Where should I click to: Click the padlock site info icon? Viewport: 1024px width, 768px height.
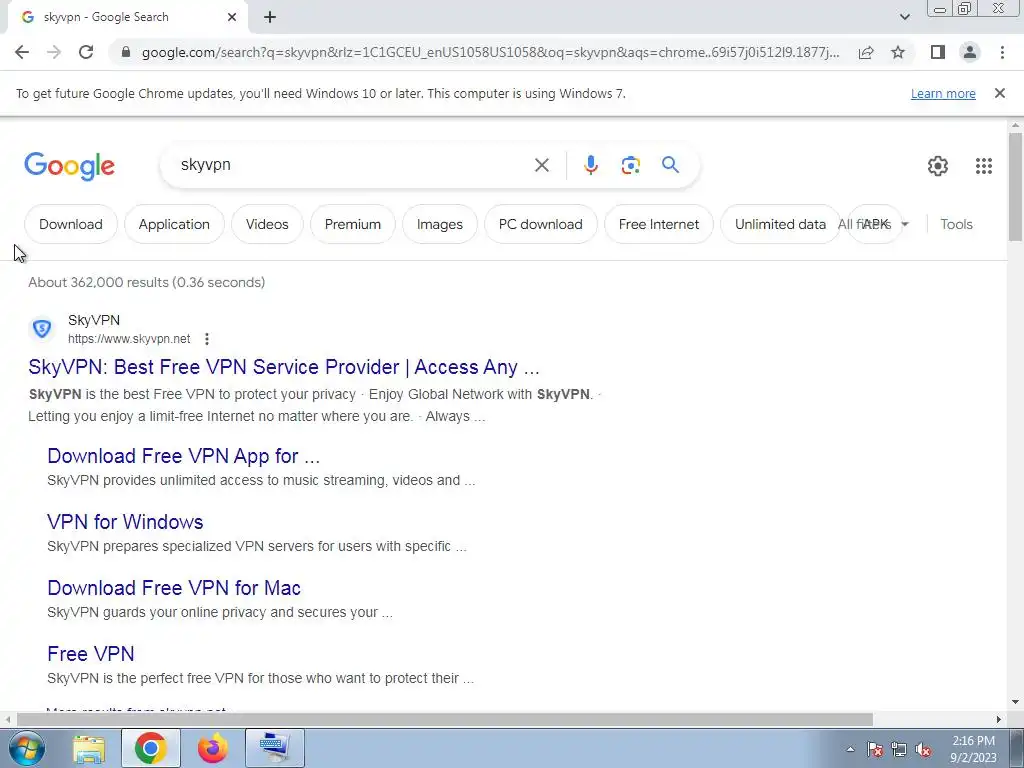[126, 52]
